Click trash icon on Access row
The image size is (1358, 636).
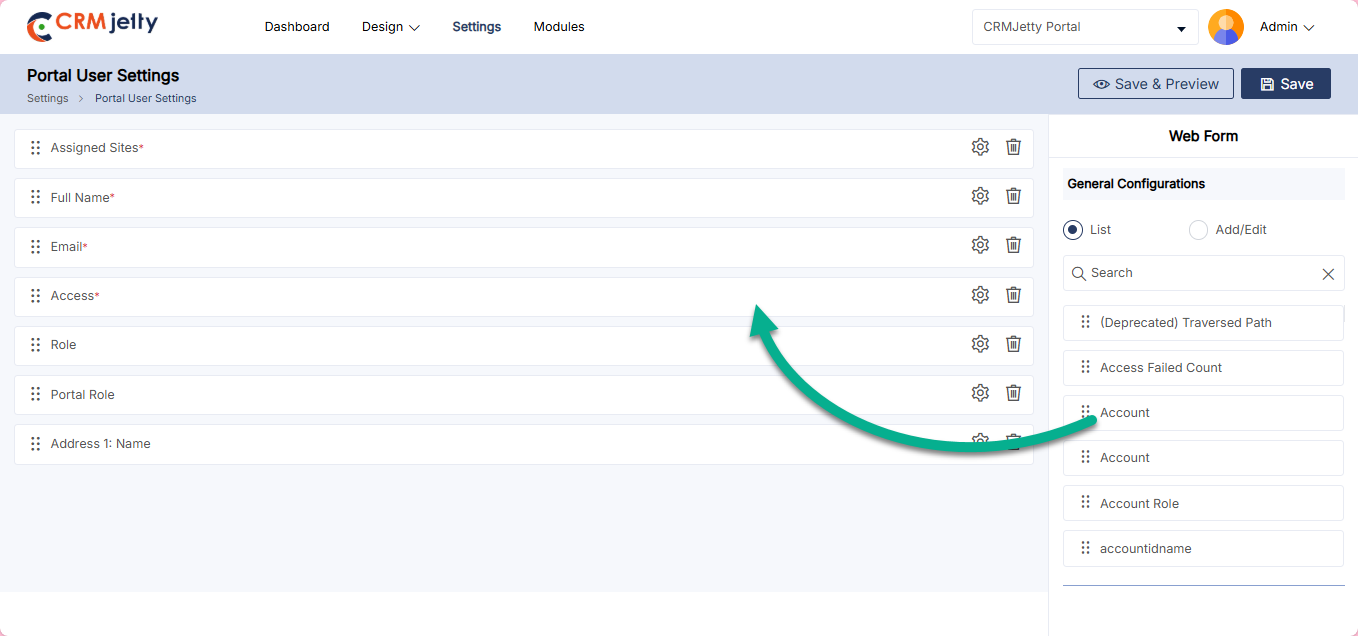pos(1013,295)
